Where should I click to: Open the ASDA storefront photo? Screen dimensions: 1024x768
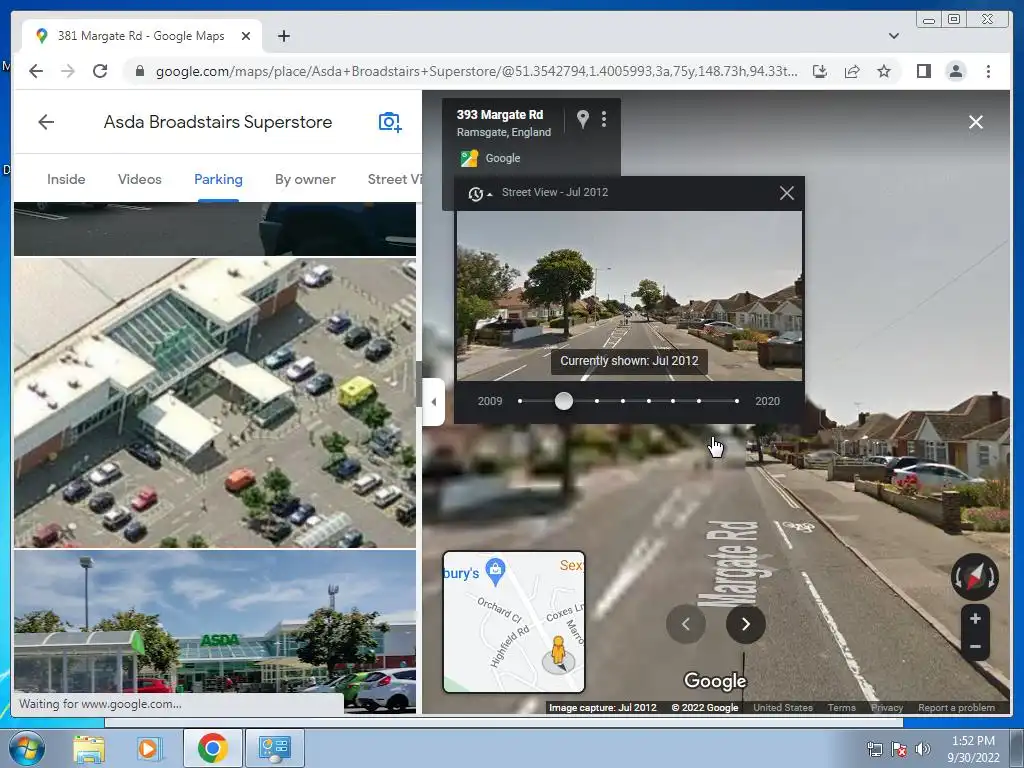pyautogui.click(x=215, y=631)
